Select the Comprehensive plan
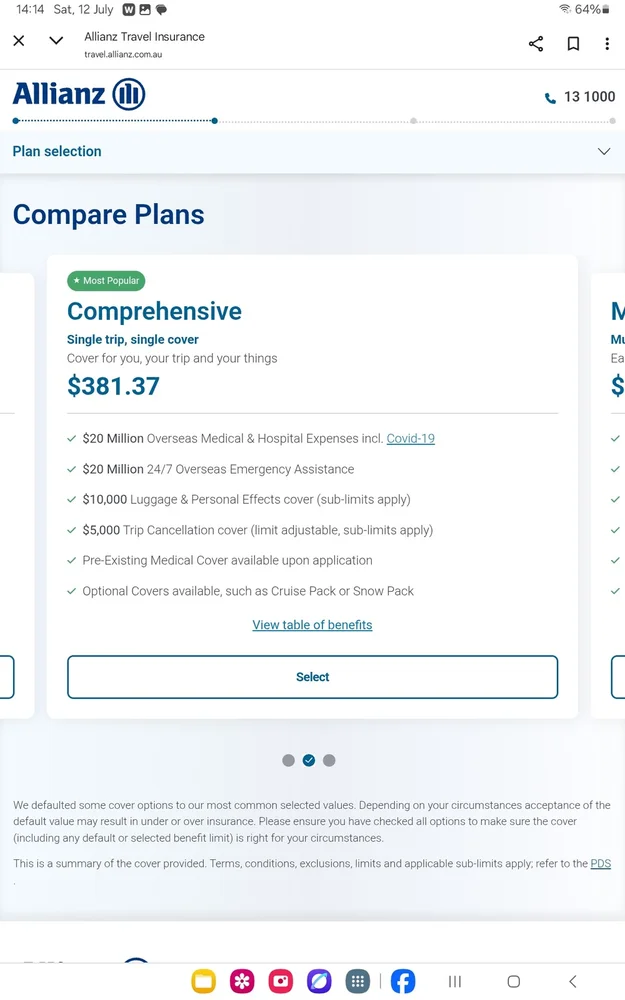Image resolution: width=625 pixels, height=1000 pixels. click(312, 677)
